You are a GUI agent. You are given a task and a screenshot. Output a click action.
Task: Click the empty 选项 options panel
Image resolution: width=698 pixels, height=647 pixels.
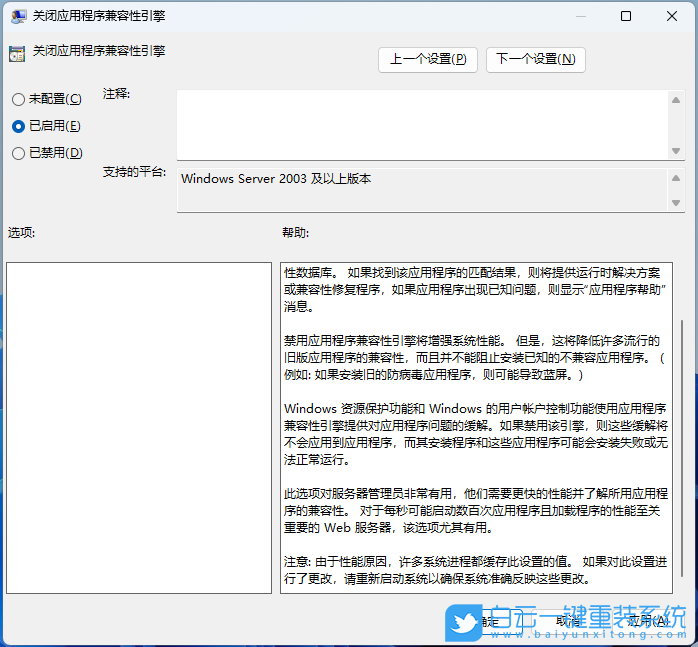click(x=139, y=428)
